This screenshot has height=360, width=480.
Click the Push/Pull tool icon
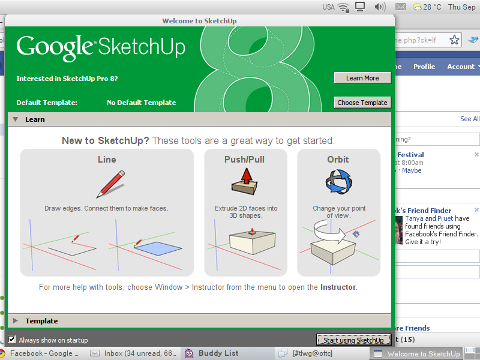(245, 181)
